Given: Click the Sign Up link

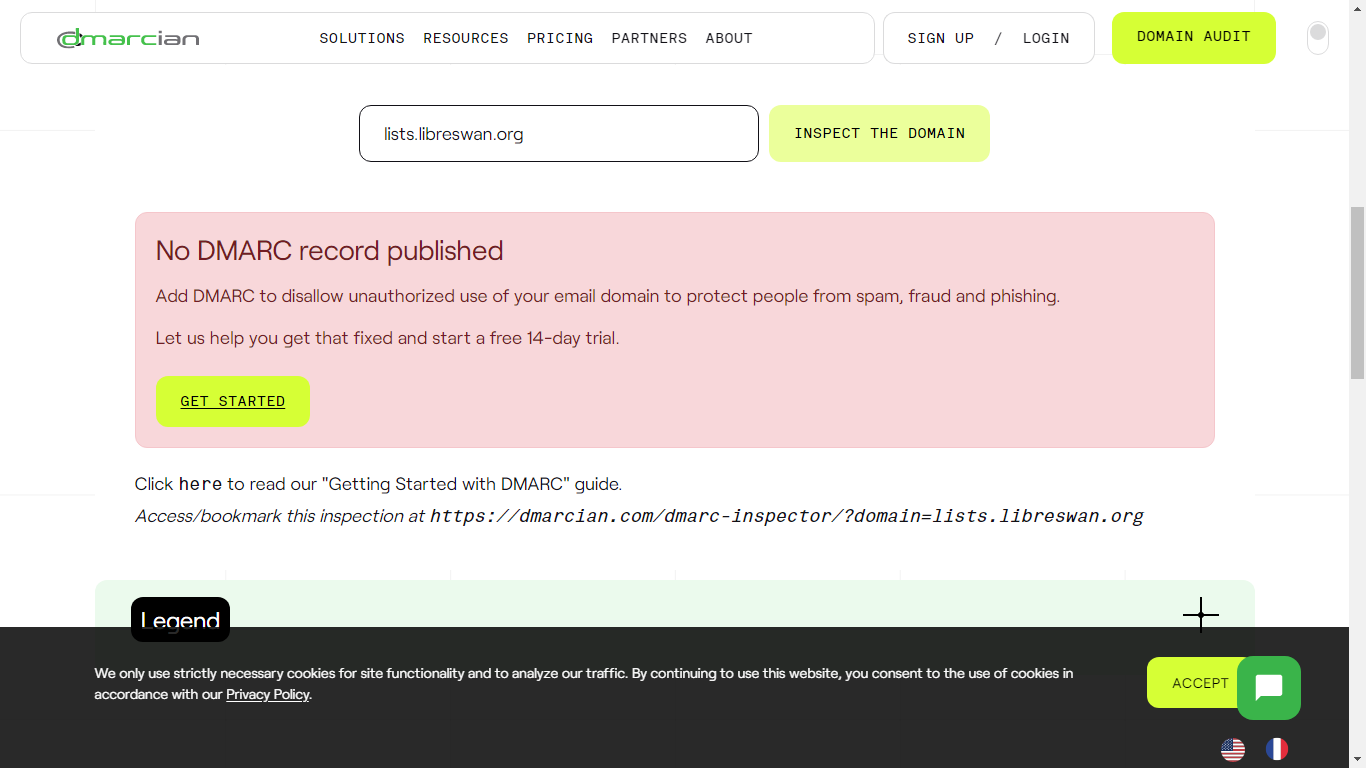Looking at the screenshot, I should pyautogui.click(x=940, y=38).
